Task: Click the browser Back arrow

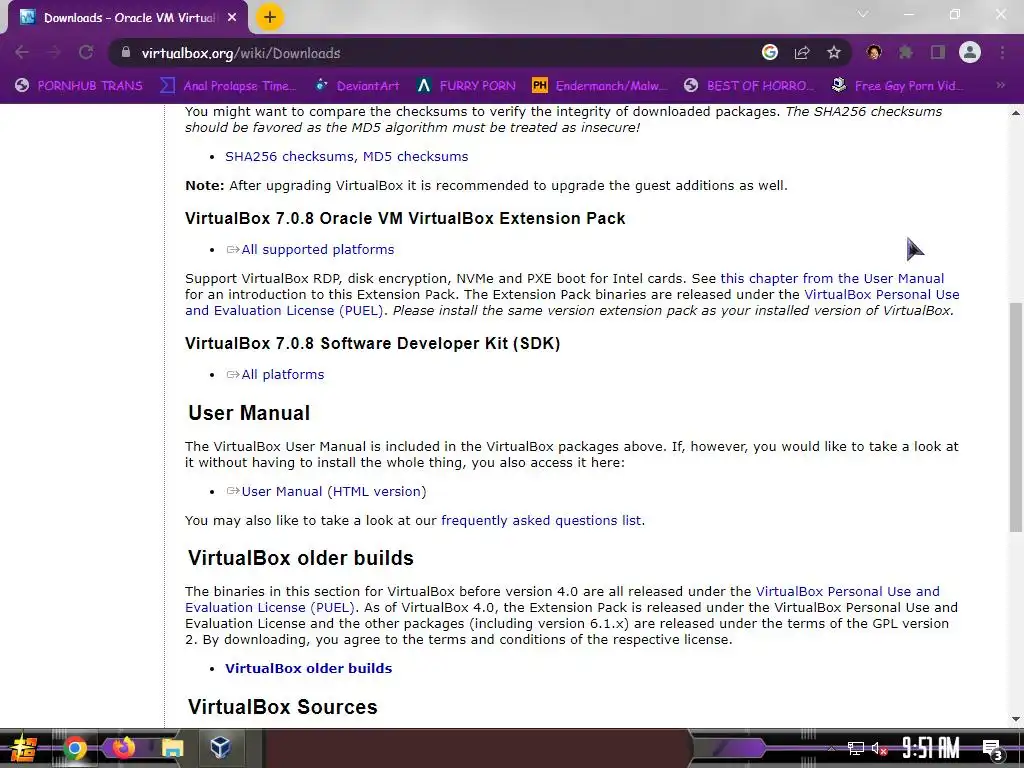Action: click(22, 52)
